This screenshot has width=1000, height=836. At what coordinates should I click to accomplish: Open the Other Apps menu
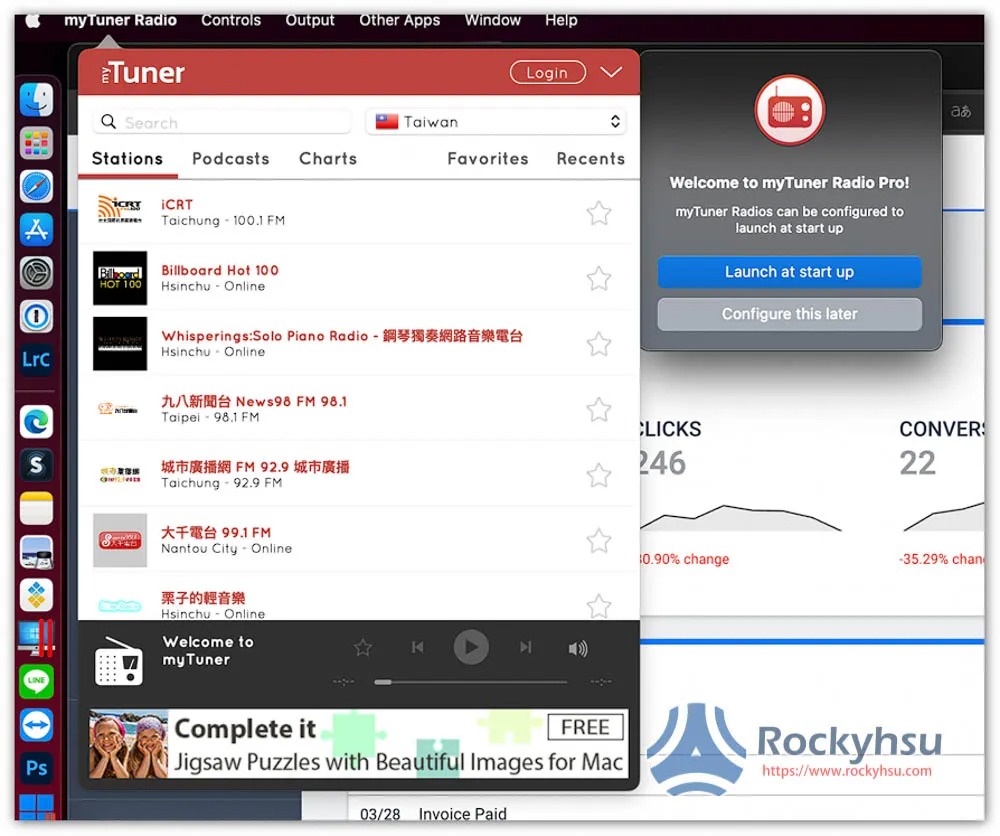click(x=399, y=20)
